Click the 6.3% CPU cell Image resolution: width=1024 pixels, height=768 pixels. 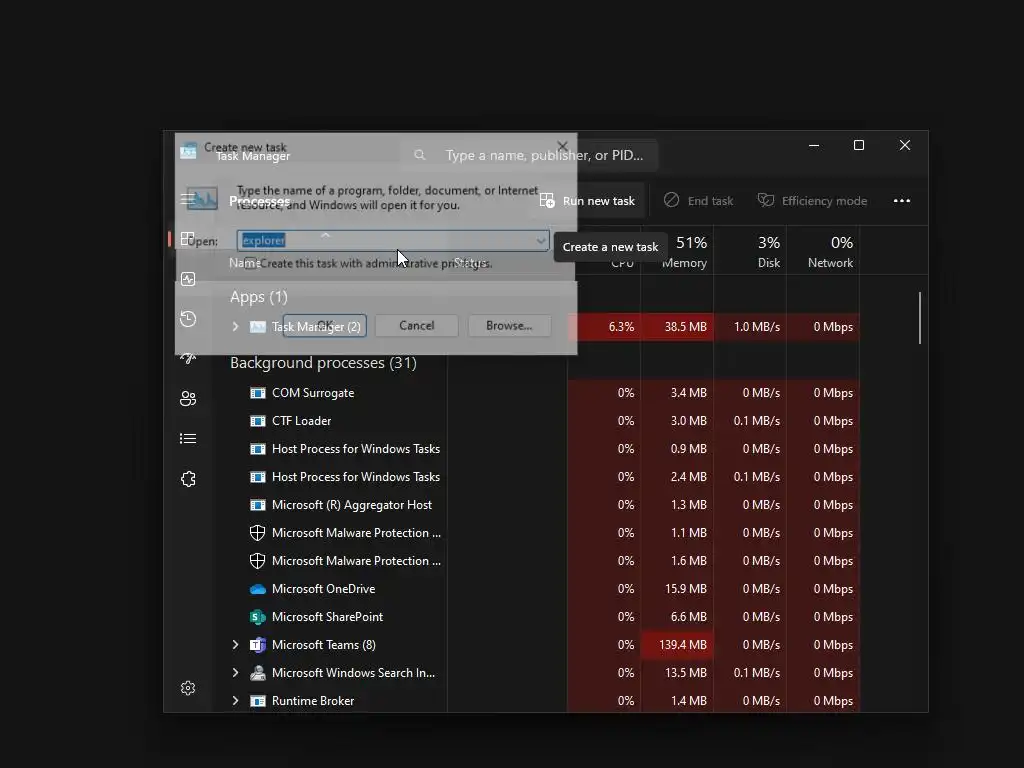[x=604, y=327]
